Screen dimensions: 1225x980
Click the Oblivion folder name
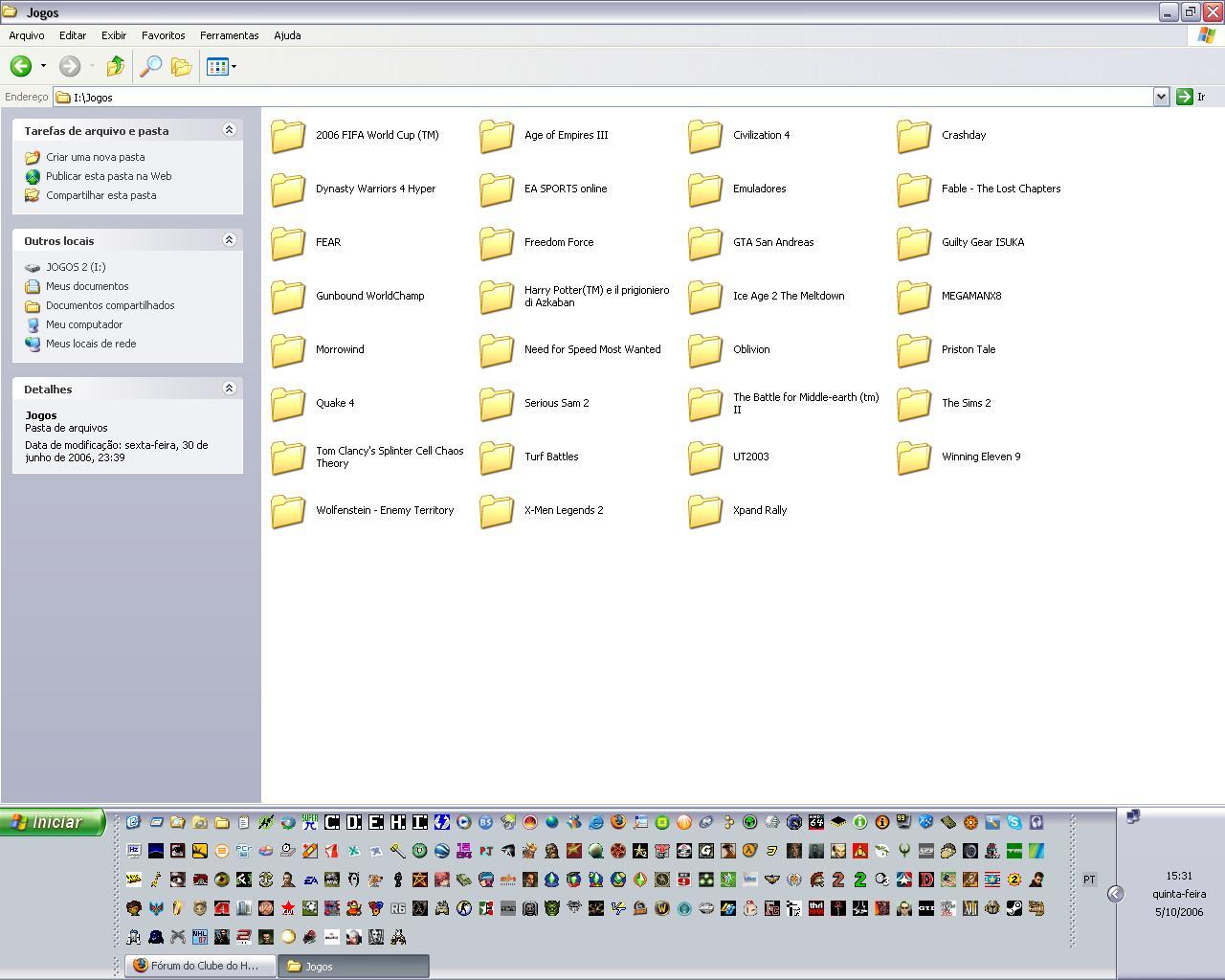[751, 349]
